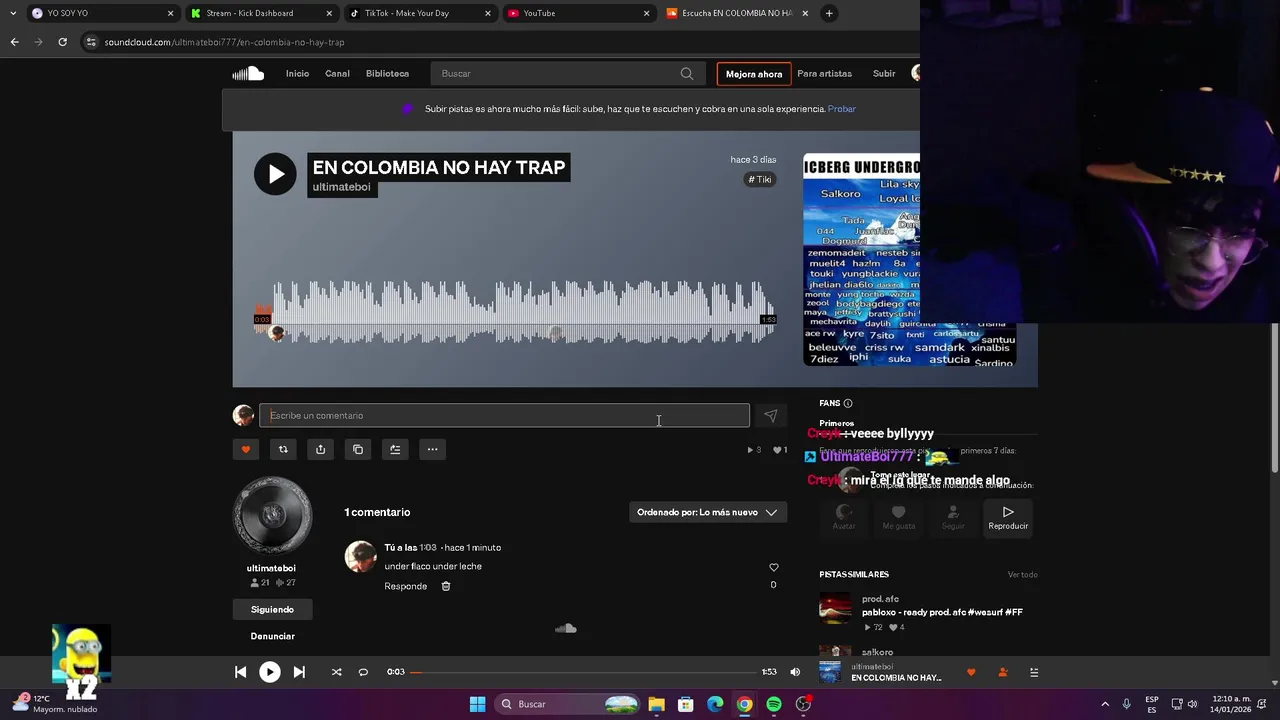
Task: Click the SoundCloud logo in header
Action: 248,73
